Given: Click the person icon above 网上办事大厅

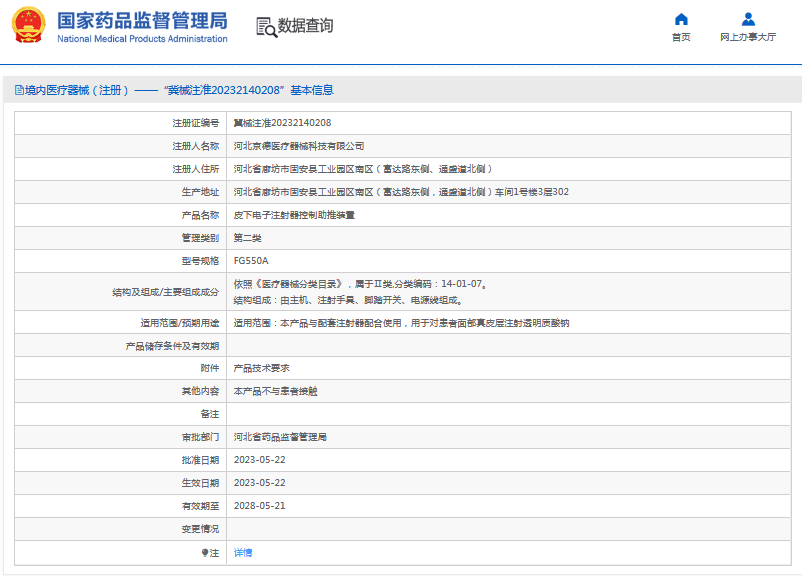Looking at the screenshot, I should coord(746,18).
